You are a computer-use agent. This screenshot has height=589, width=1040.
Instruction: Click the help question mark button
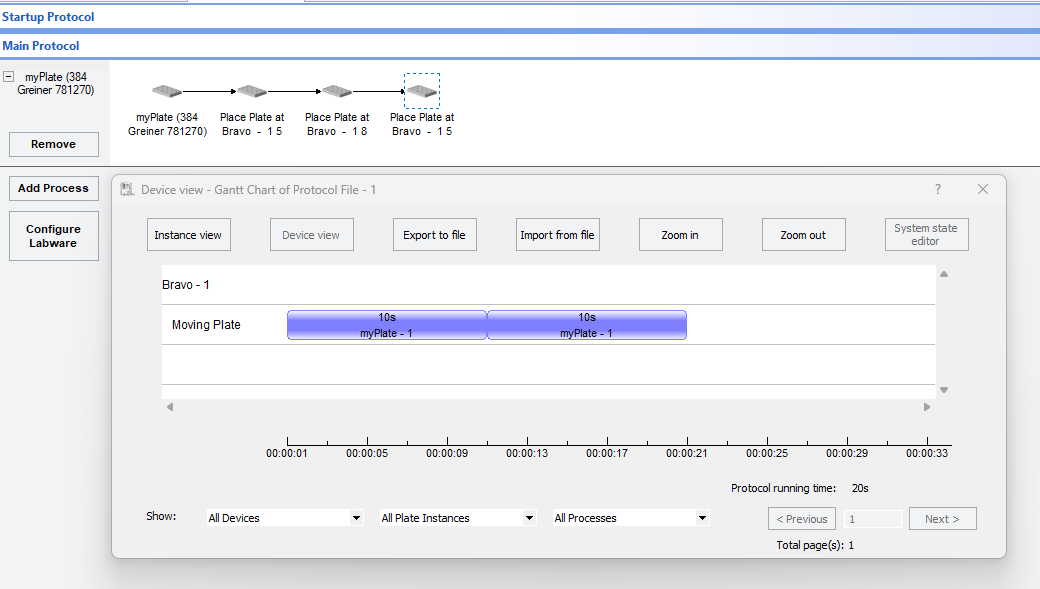[937, 189]
